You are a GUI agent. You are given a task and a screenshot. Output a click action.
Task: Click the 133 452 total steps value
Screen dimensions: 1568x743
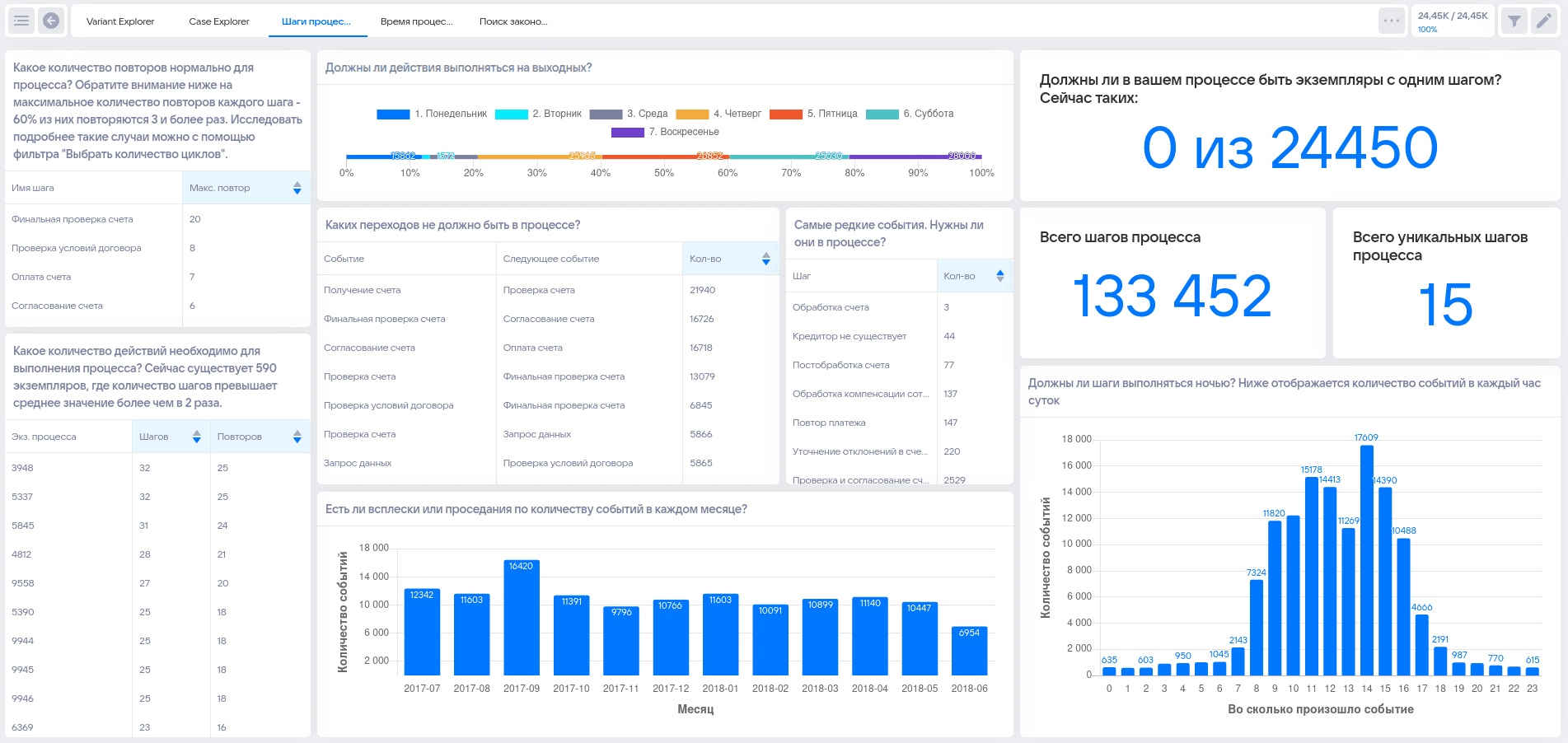pos(1172,296)
